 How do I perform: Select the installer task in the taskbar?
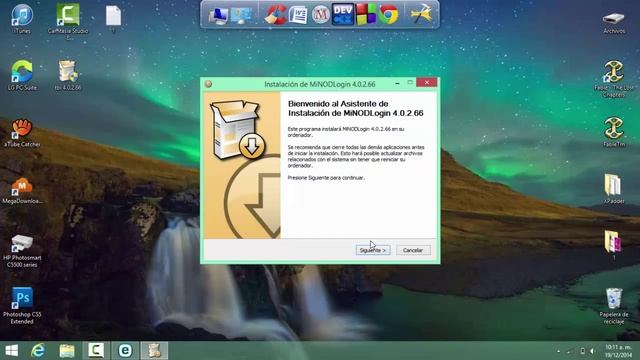point(154,351)
